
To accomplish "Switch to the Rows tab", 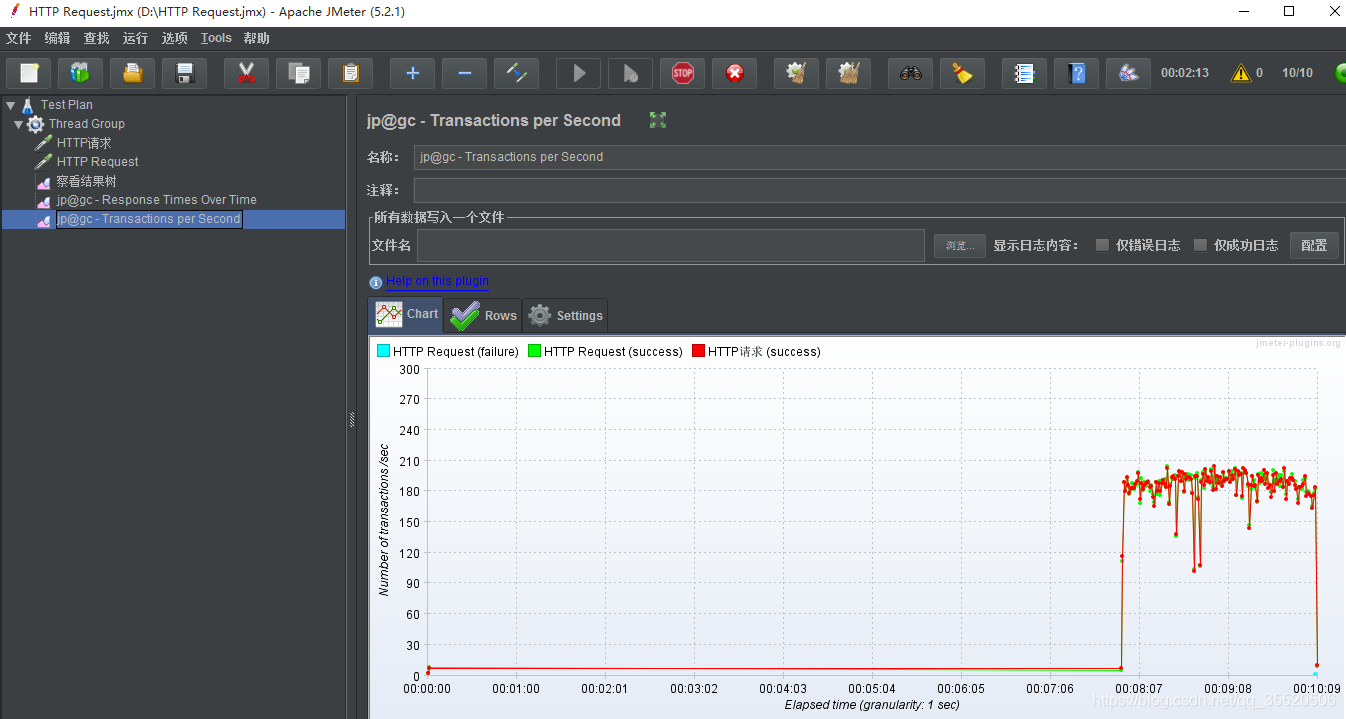I will pyautogui.click(x=484, y=315).
